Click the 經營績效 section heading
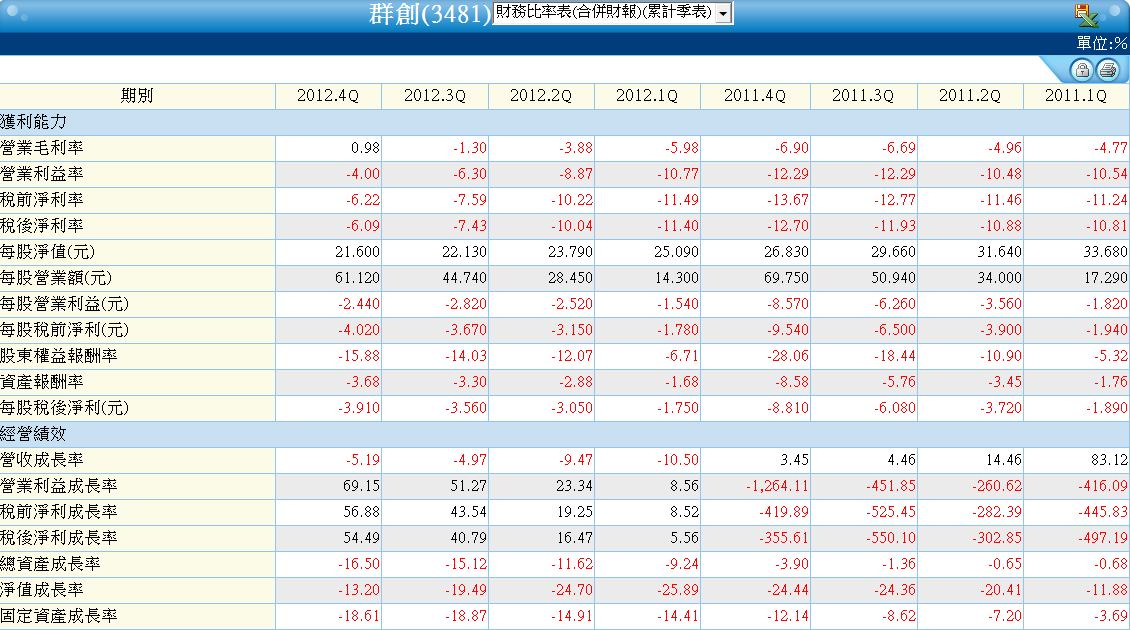The width and height of the screenshot is (1130, 630). pyautogui.click(x=33, y=434)
